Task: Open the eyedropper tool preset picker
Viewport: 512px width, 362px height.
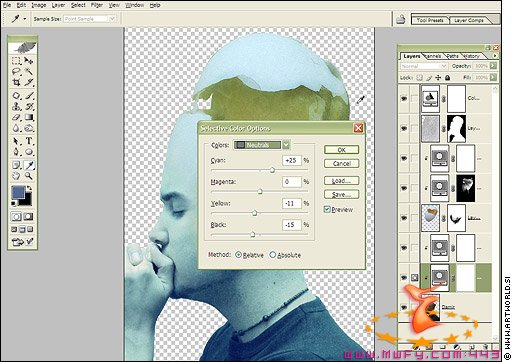Action: point(25,19)
